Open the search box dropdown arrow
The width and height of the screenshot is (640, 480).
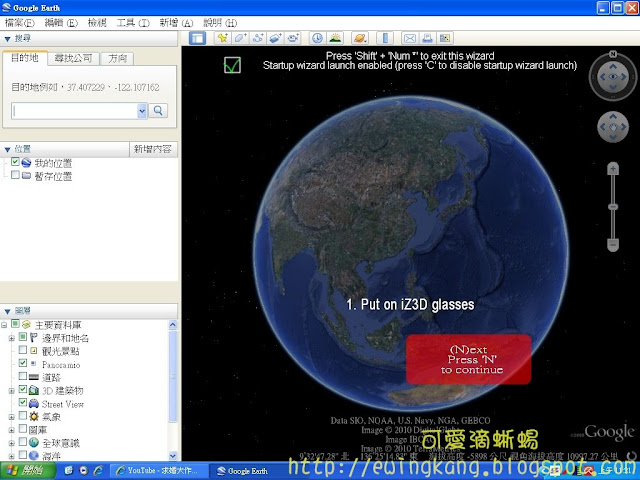point(142,111)
